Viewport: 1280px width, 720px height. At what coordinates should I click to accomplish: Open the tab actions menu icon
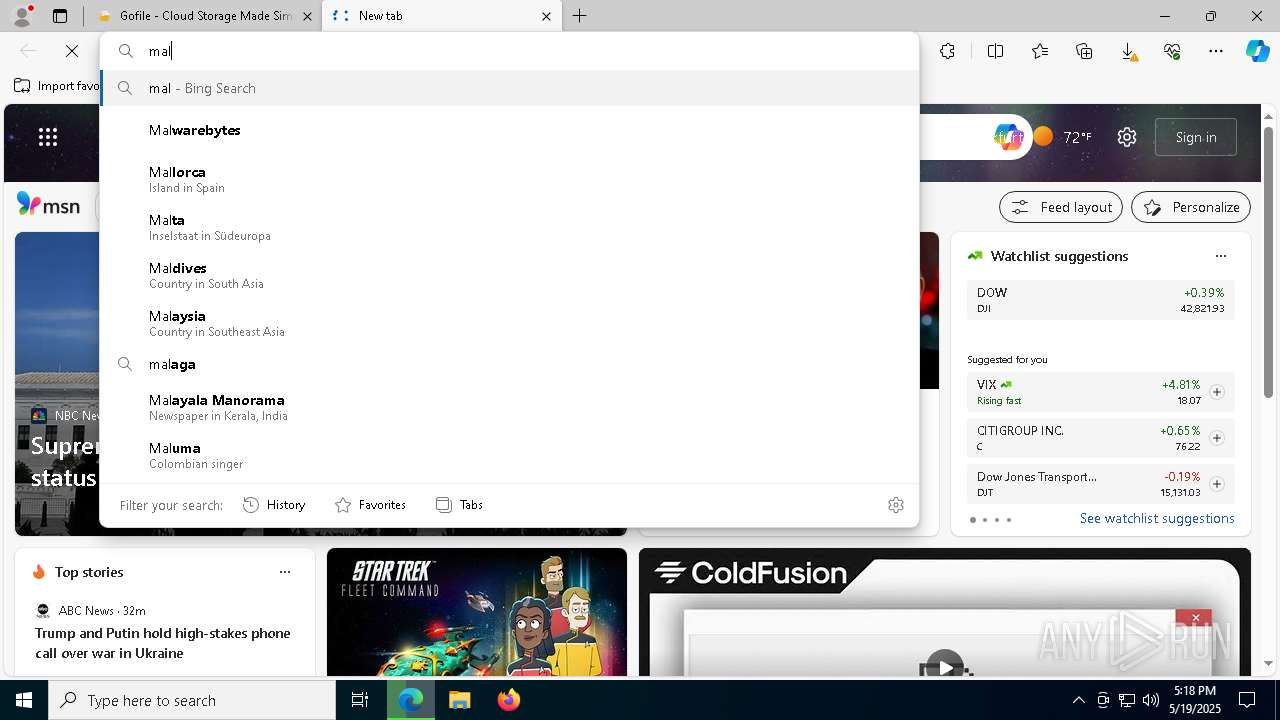60,16
